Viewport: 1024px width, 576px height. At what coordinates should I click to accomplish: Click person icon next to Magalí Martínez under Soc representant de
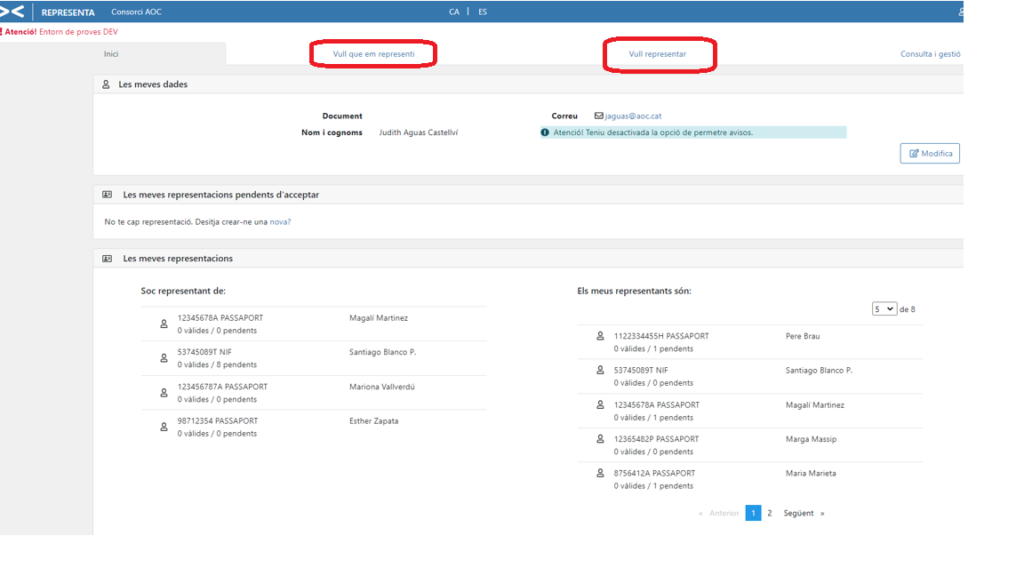pos(164,324)
